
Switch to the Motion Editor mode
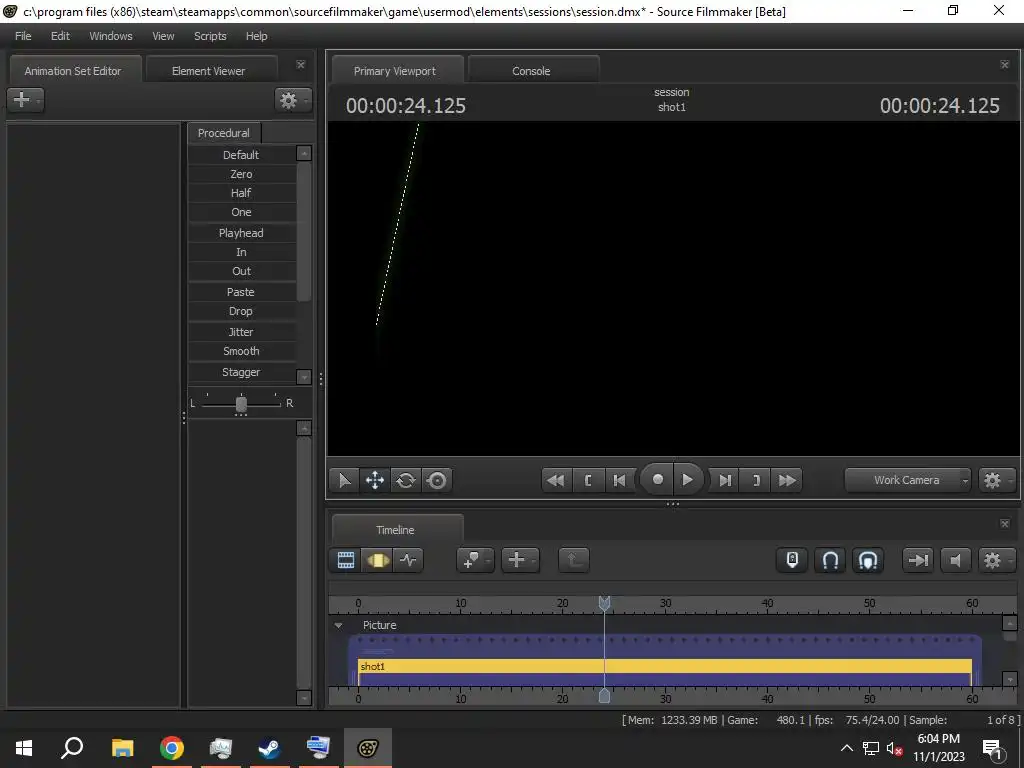(377, 560)
